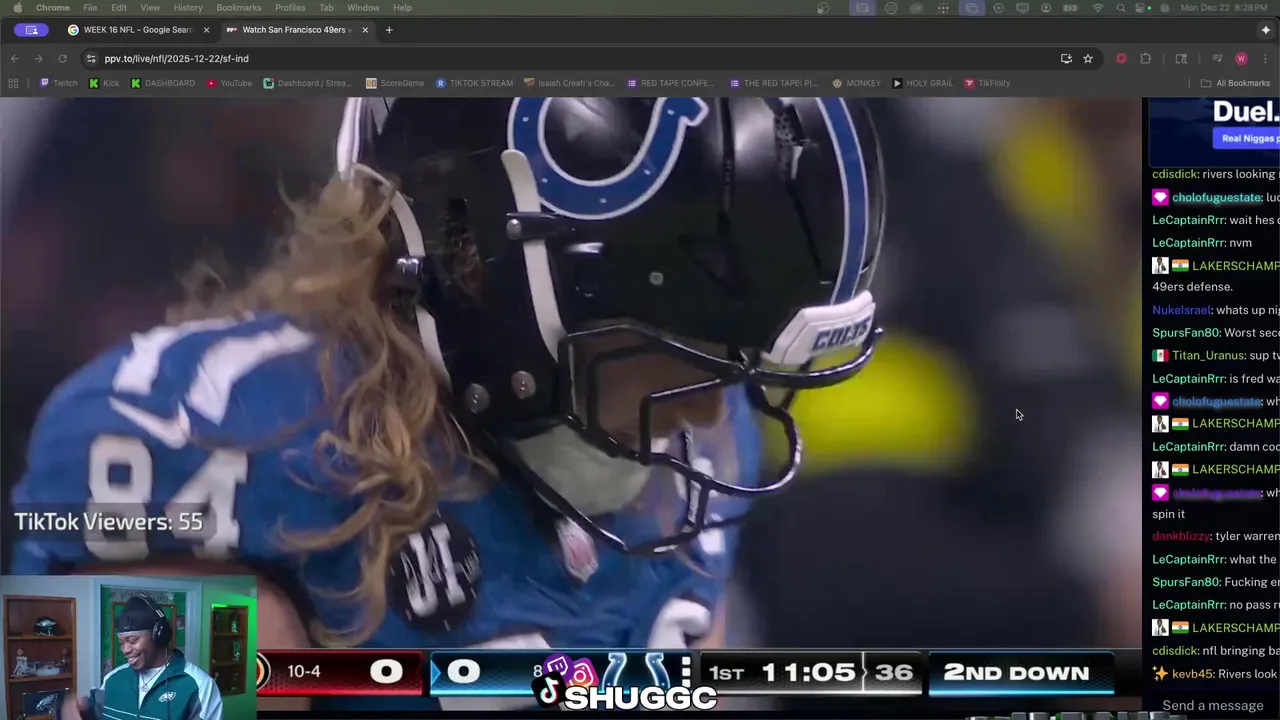Click the TikTok Viewers: 55 overlay

108,521
